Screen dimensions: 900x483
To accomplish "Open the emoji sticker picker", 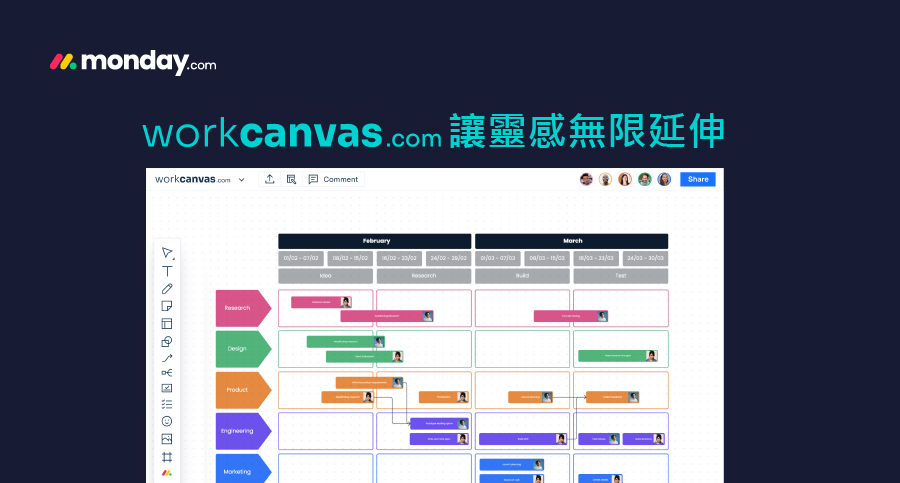I will point(167,421).
